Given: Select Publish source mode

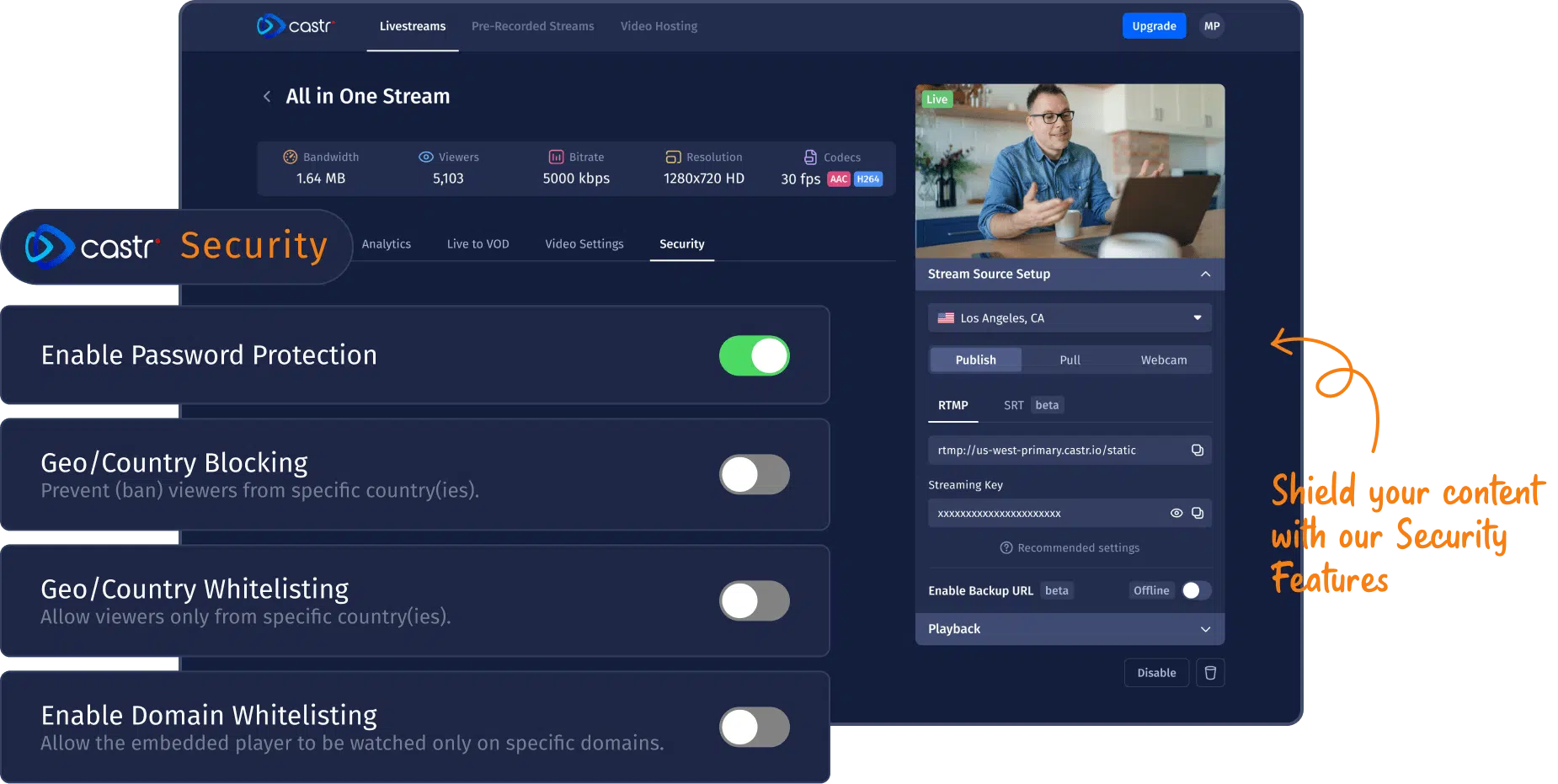Looking at the screenshot, I should click(x=976, y=360).
